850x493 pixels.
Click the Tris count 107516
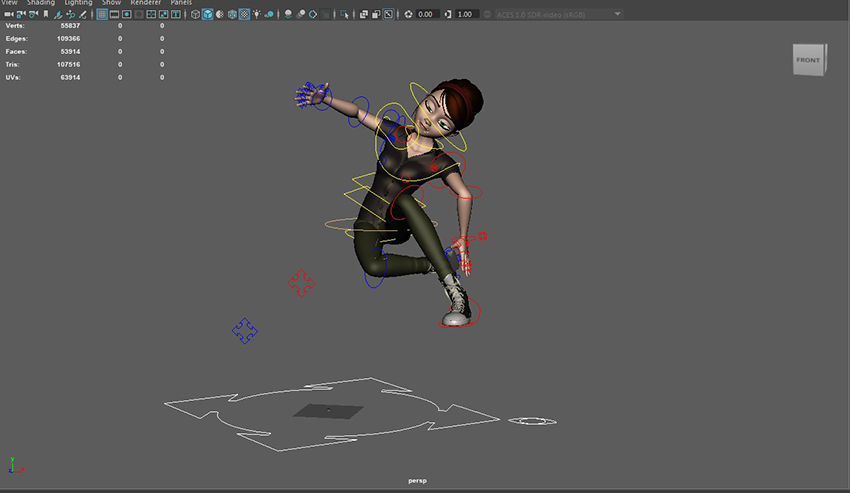pyautogui.click(x=68, y=65)
